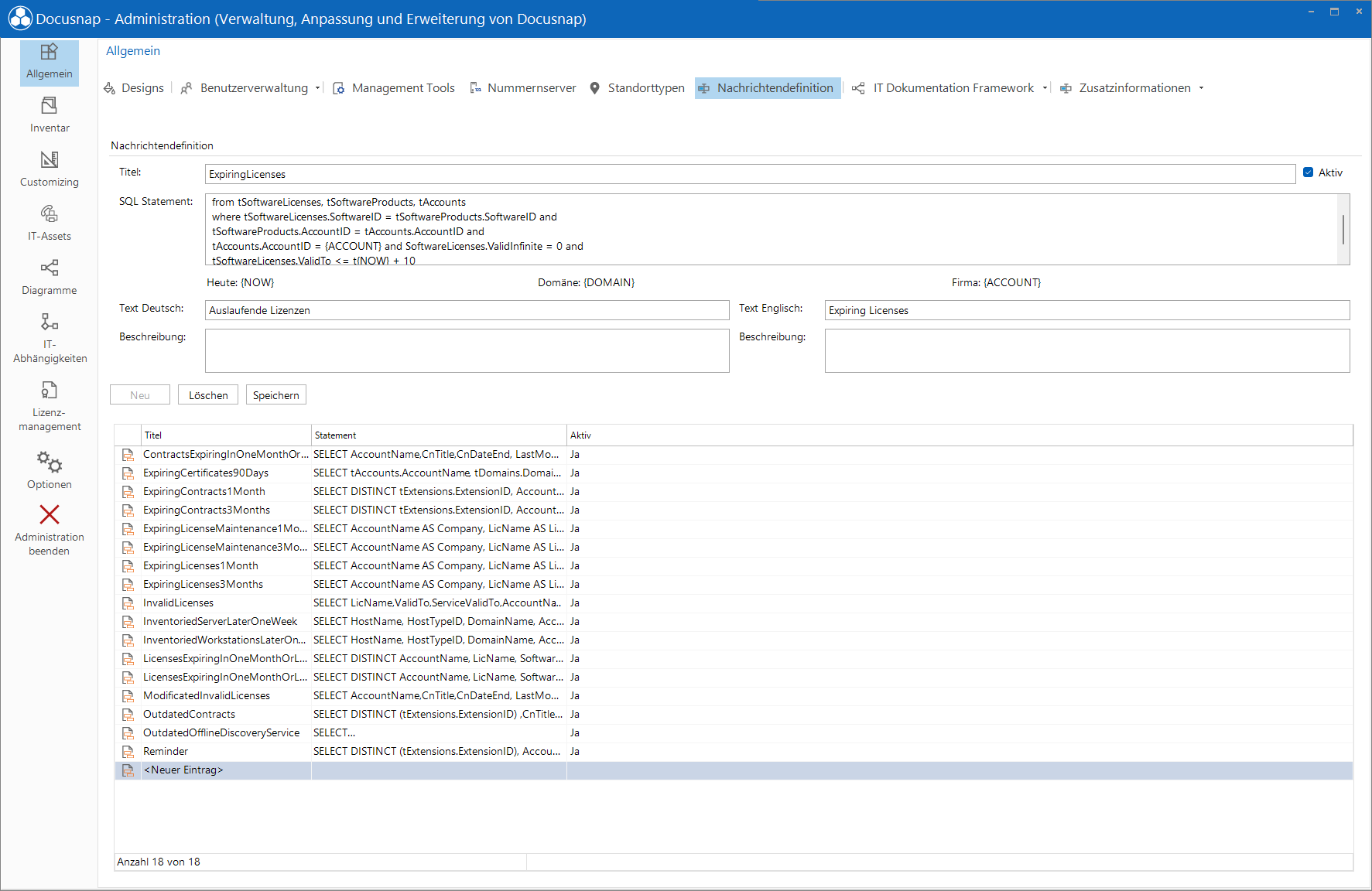Open the Benutzerverwaltung menu item
Screen dimensions: 1372x891
254,88
